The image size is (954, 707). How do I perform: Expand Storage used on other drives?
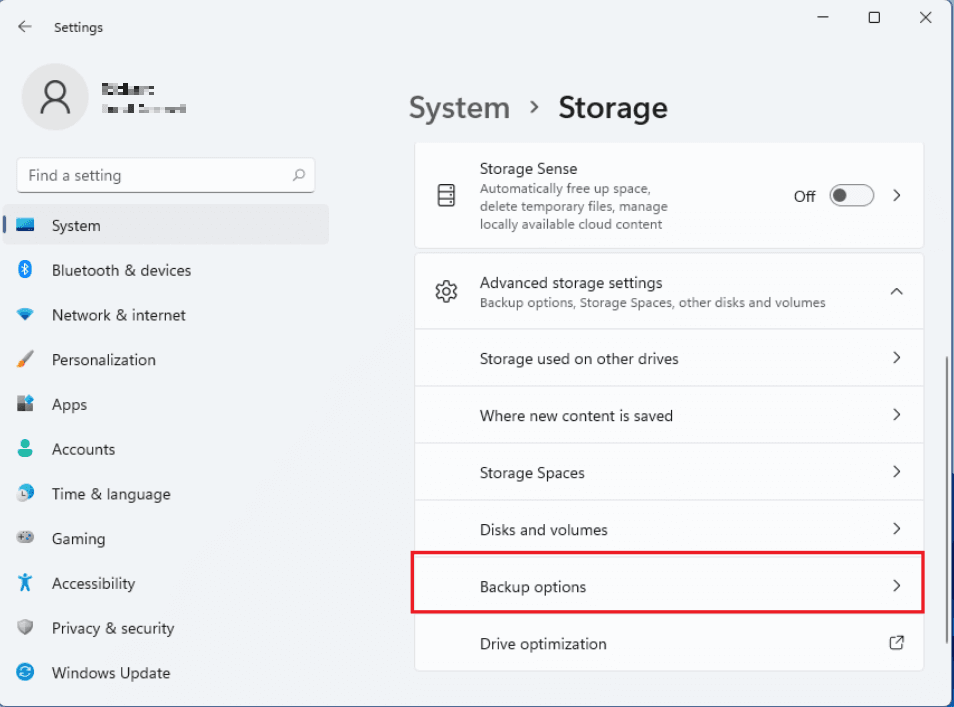668,358
